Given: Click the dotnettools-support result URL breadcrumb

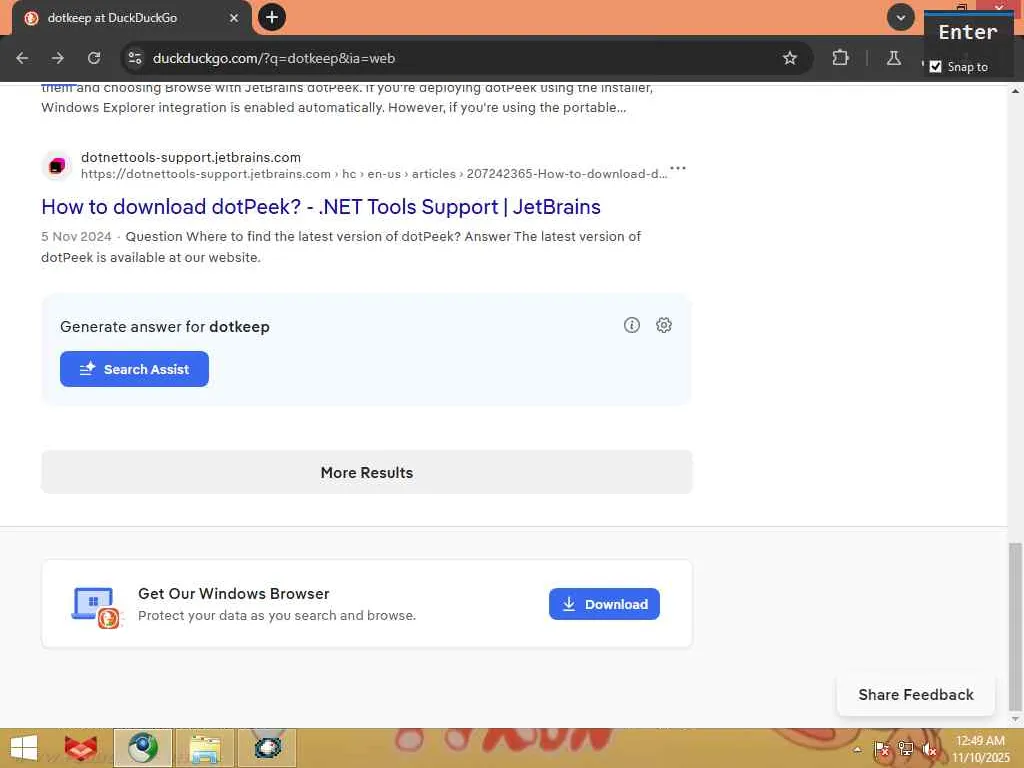Looking at the screenshot, I should coord(374,174).
